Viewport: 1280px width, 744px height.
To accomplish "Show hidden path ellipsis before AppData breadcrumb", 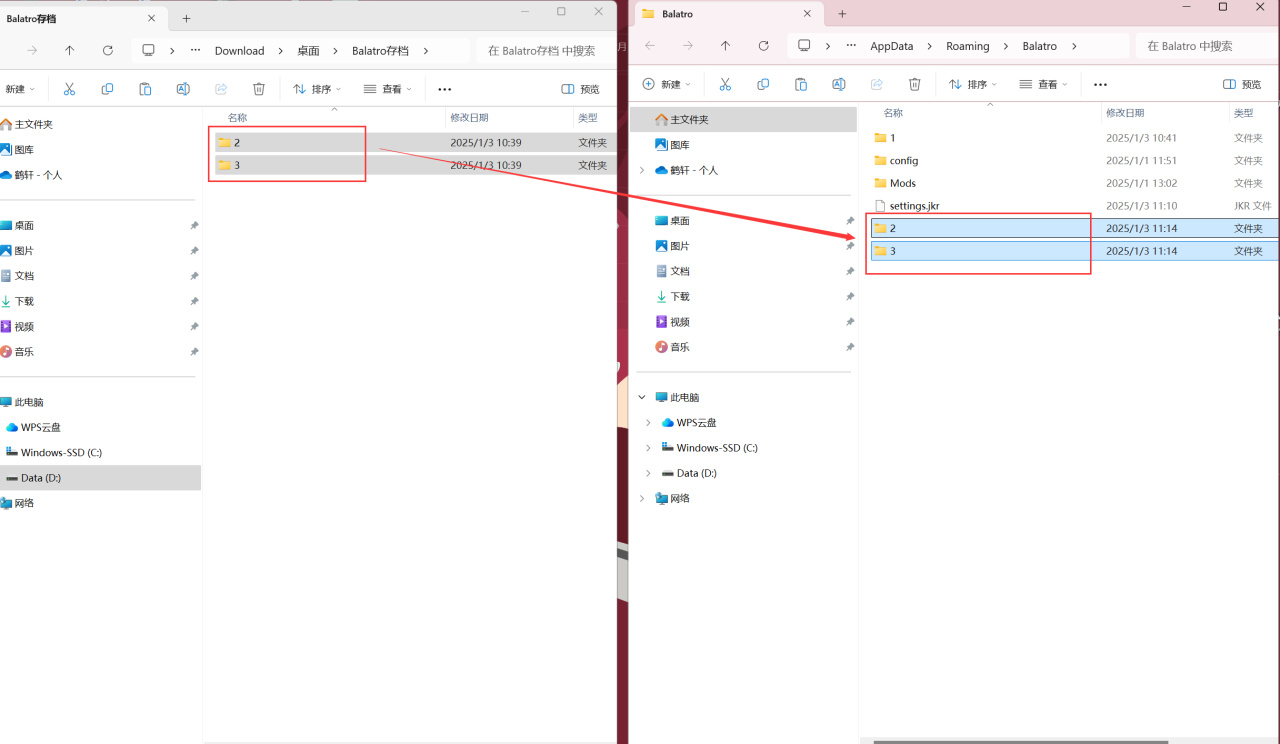I will [x=851, y=46].
